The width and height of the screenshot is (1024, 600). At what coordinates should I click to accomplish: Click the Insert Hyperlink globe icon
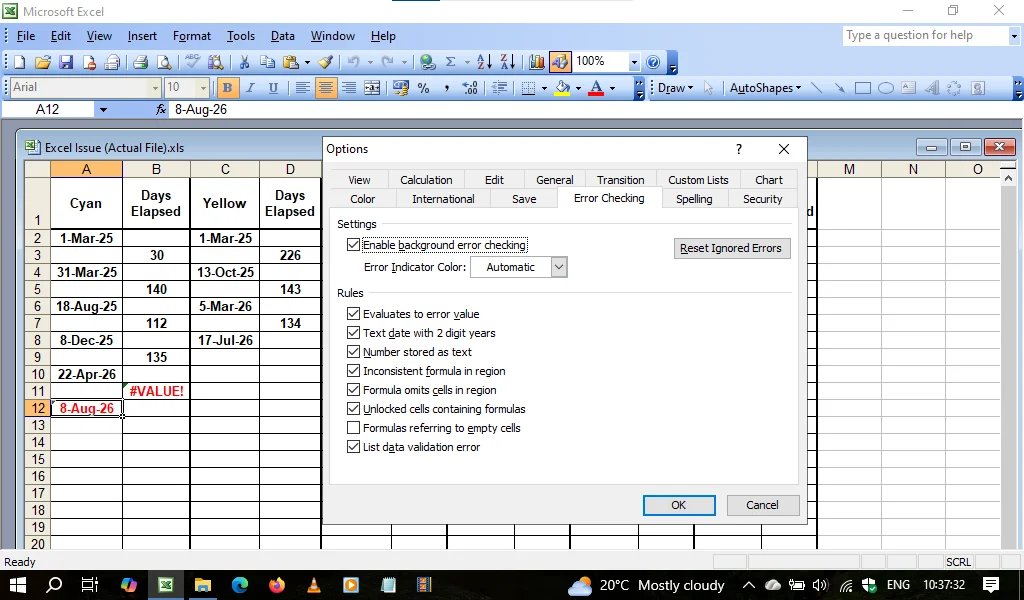[428, 62]
